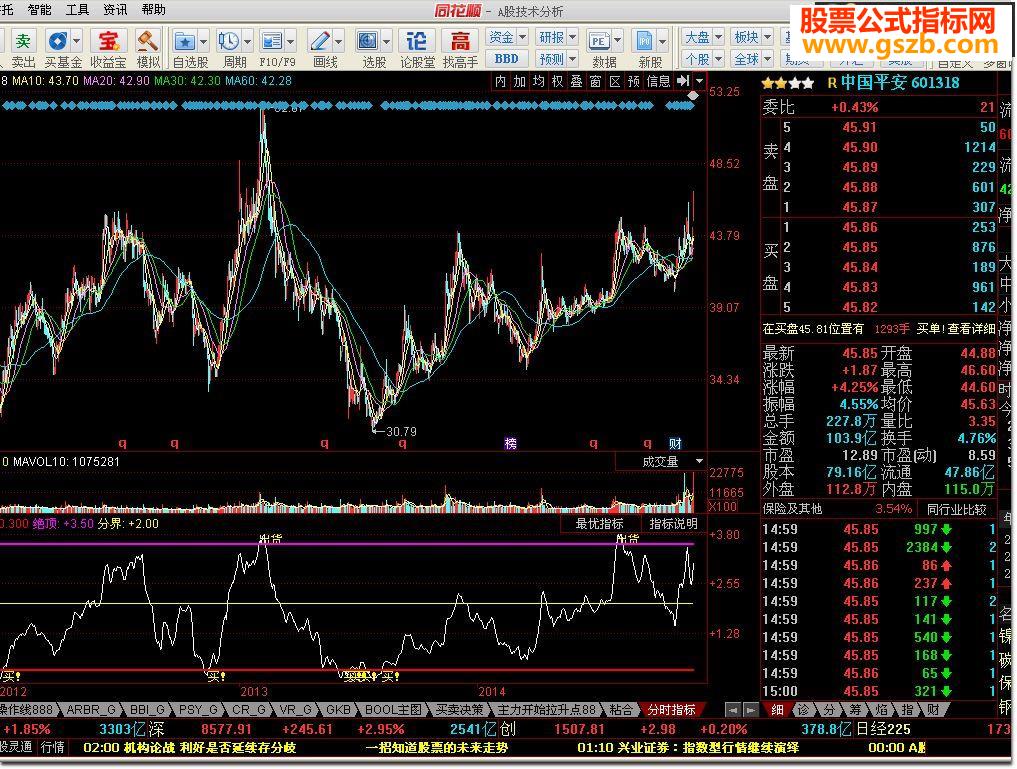
Task: Open the 工具 menu
Action: pyautogui.click(x=77, y=10)
